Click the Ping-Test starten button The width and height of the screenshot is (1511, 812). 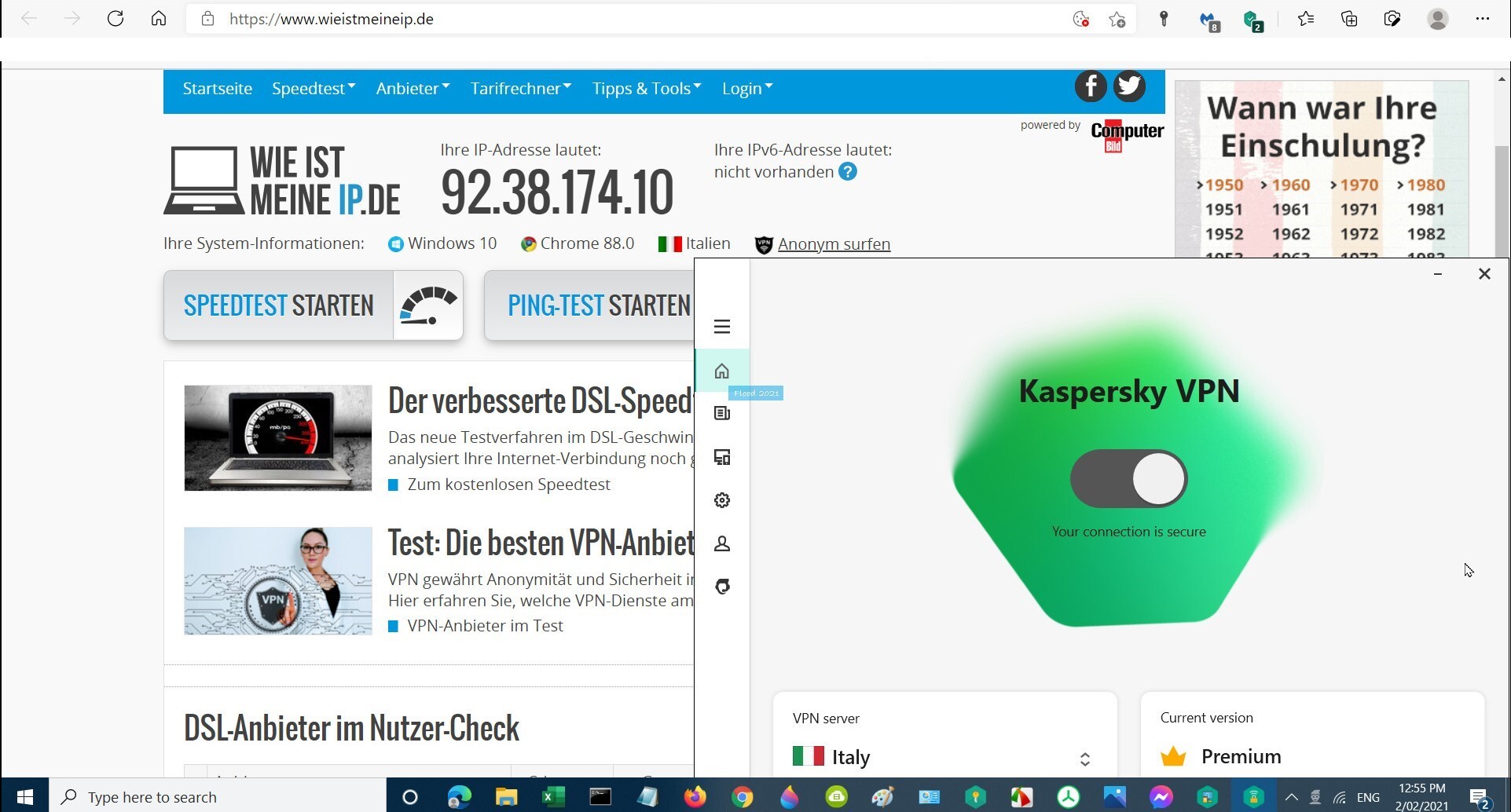click(x=589, y=305)
